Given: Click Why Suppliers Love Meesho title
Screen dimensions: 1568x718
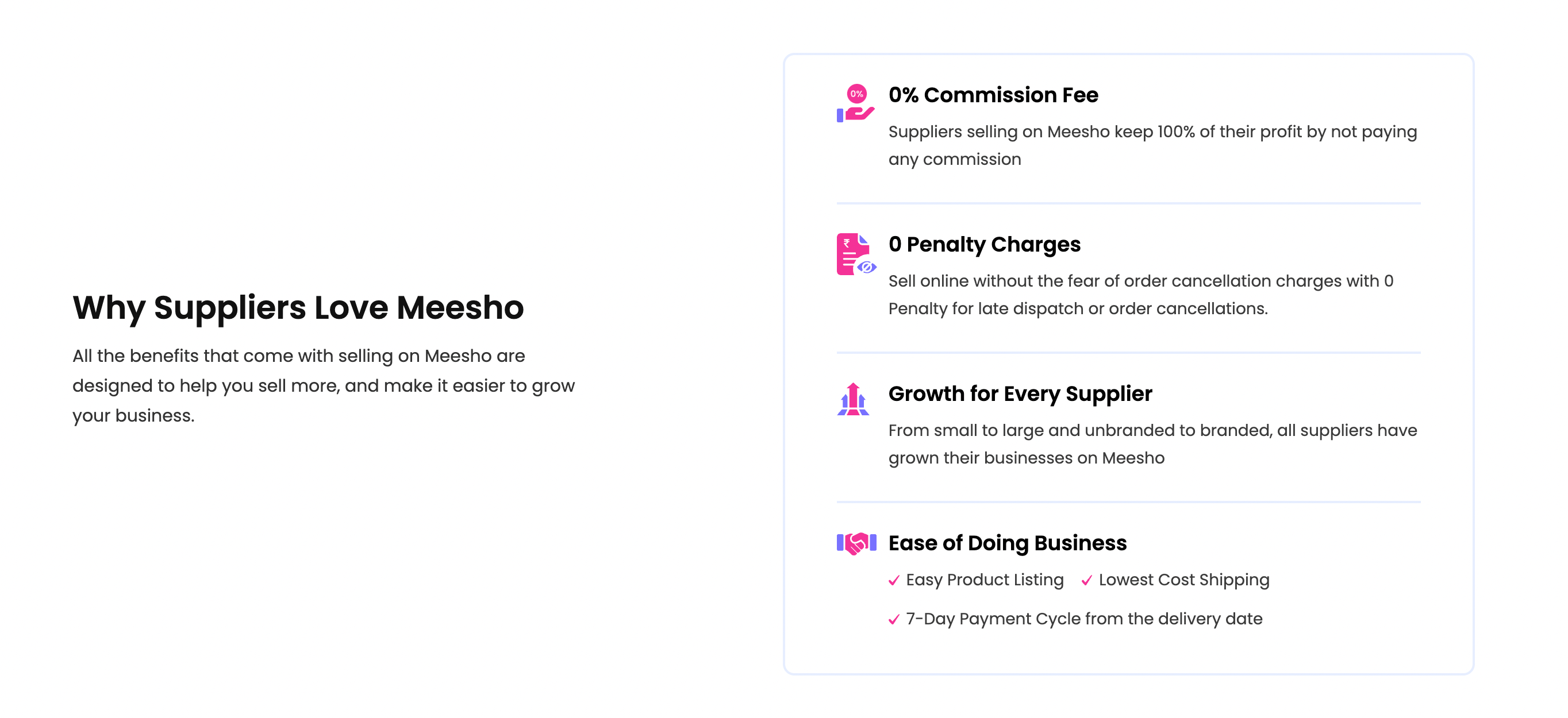Looking at the screenshot, I should 298,308.
